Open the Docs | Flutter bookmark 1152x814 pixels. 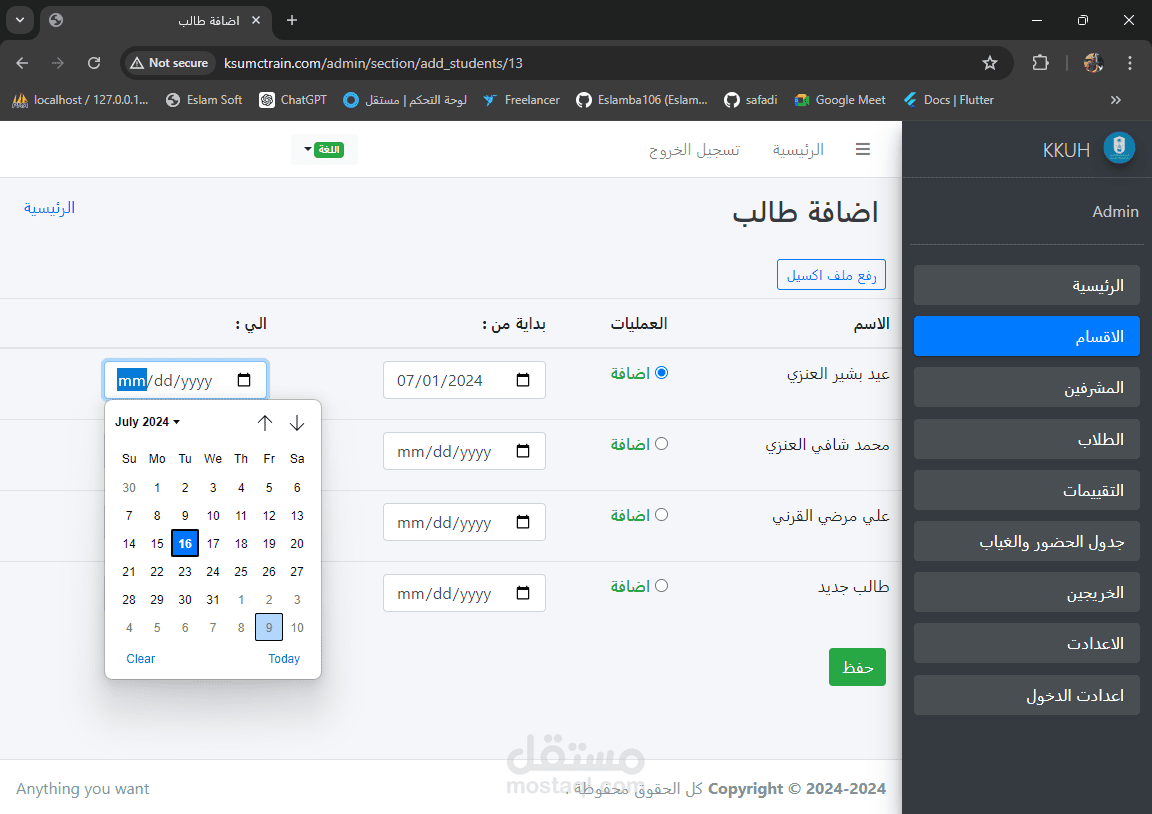pyautogui.click(x=948, y=100)
